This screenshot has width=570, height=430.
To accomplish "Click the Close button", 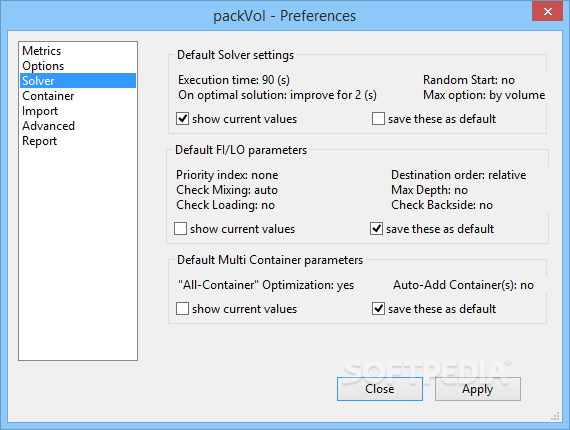I will click(380, 389).
